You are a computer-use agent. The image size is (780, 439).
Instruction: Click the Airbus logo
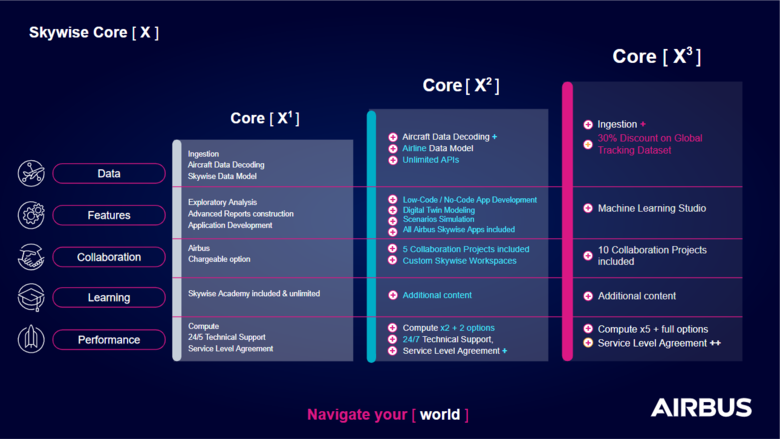[701, 407]
